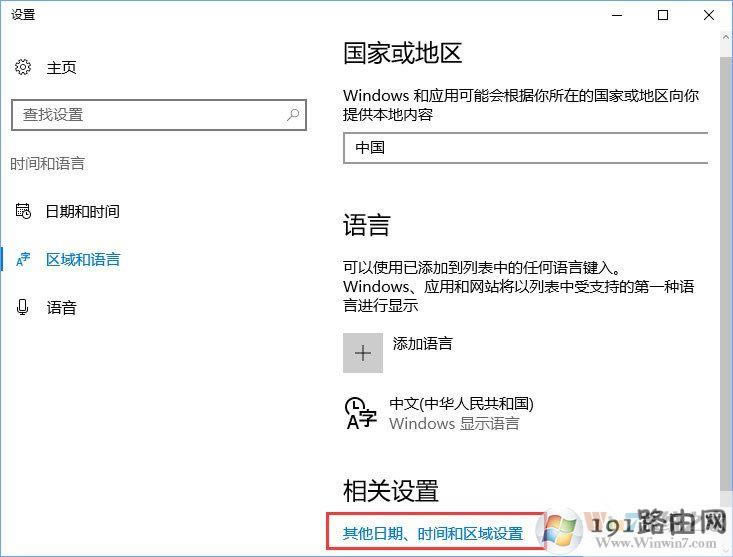Image resolution: width=733 pixels, height=557 pixels.
Task: Select the 区域和语言 page
Action: (x=83, y=259)
